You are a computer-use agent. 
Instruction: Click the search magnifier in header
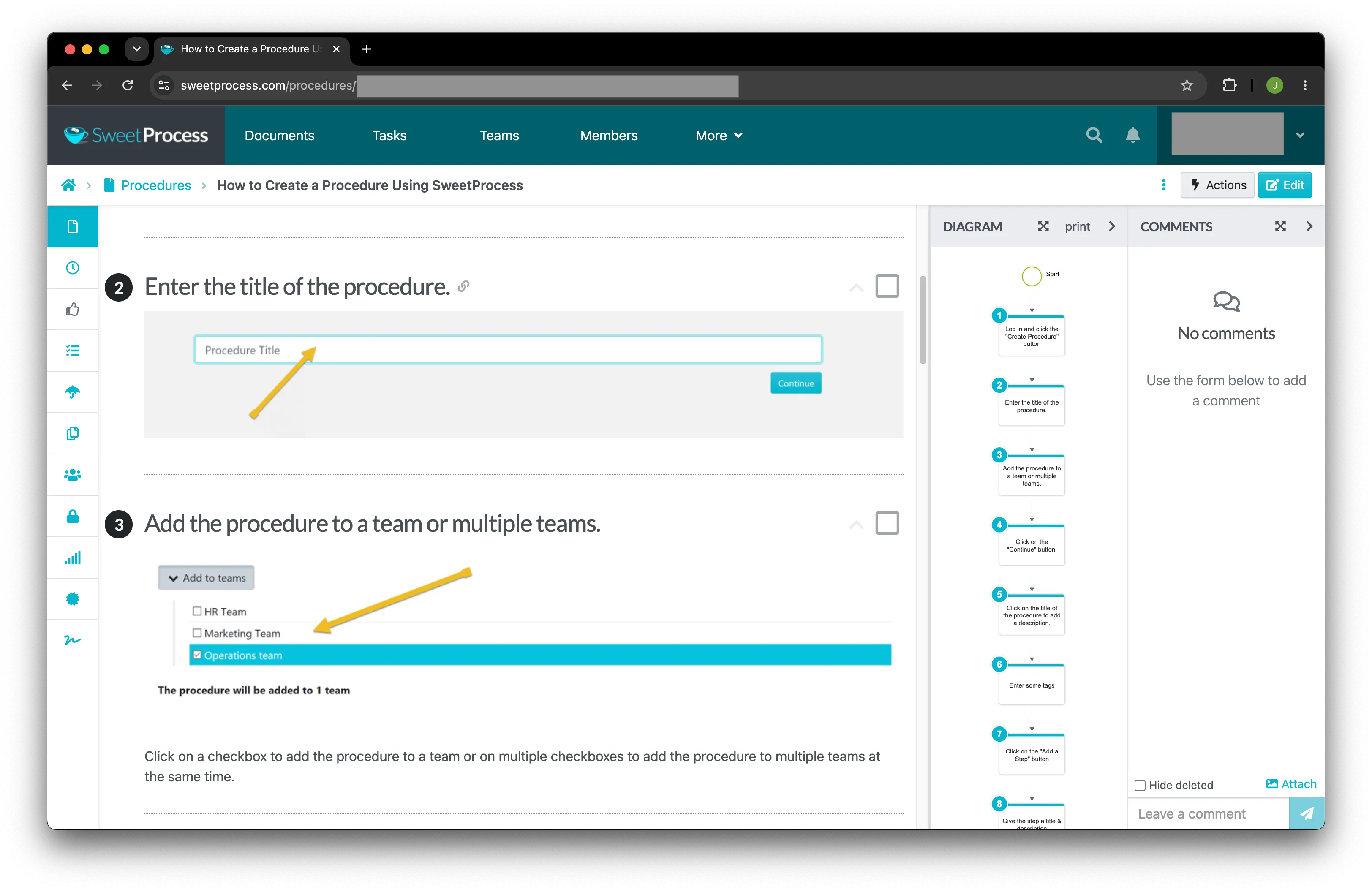click(x=1094, y=136)
